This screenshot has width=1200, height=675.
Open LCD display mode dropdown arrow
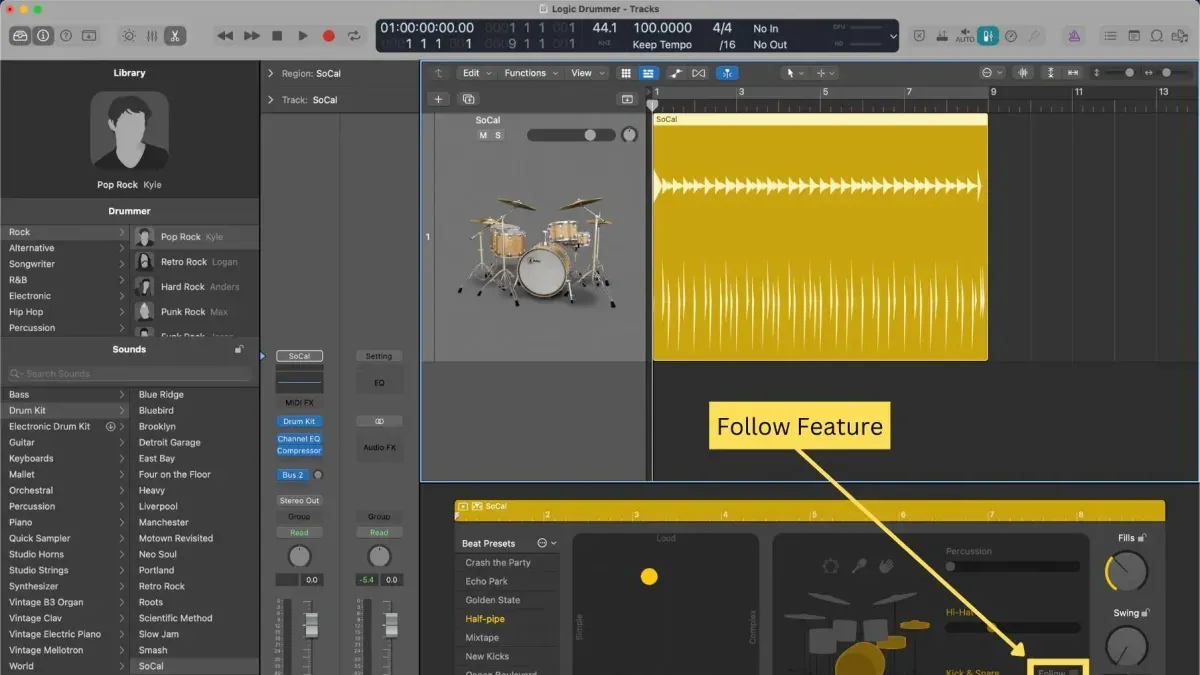click(893, 36)
